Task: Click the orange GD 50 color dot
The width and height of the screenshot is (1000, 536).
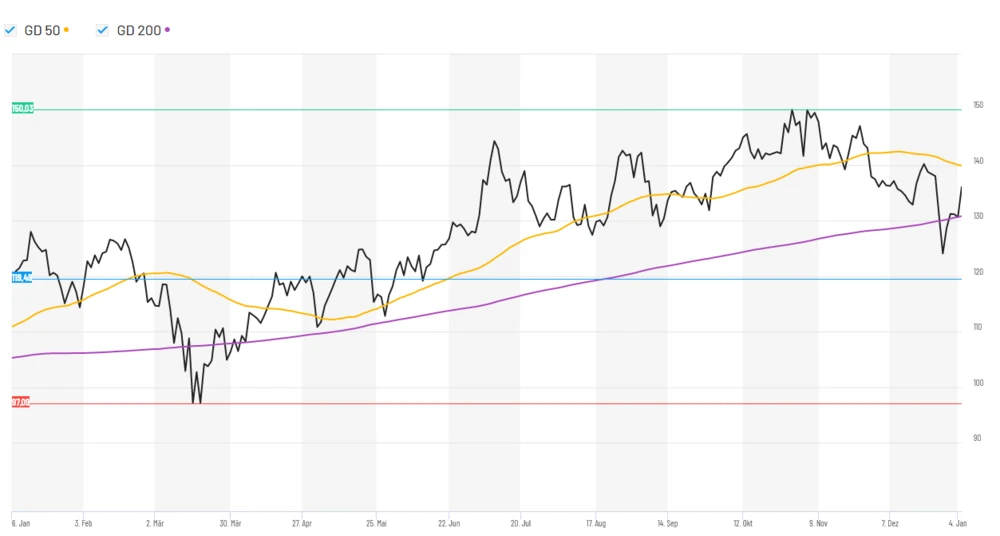Action: [67, 30]
